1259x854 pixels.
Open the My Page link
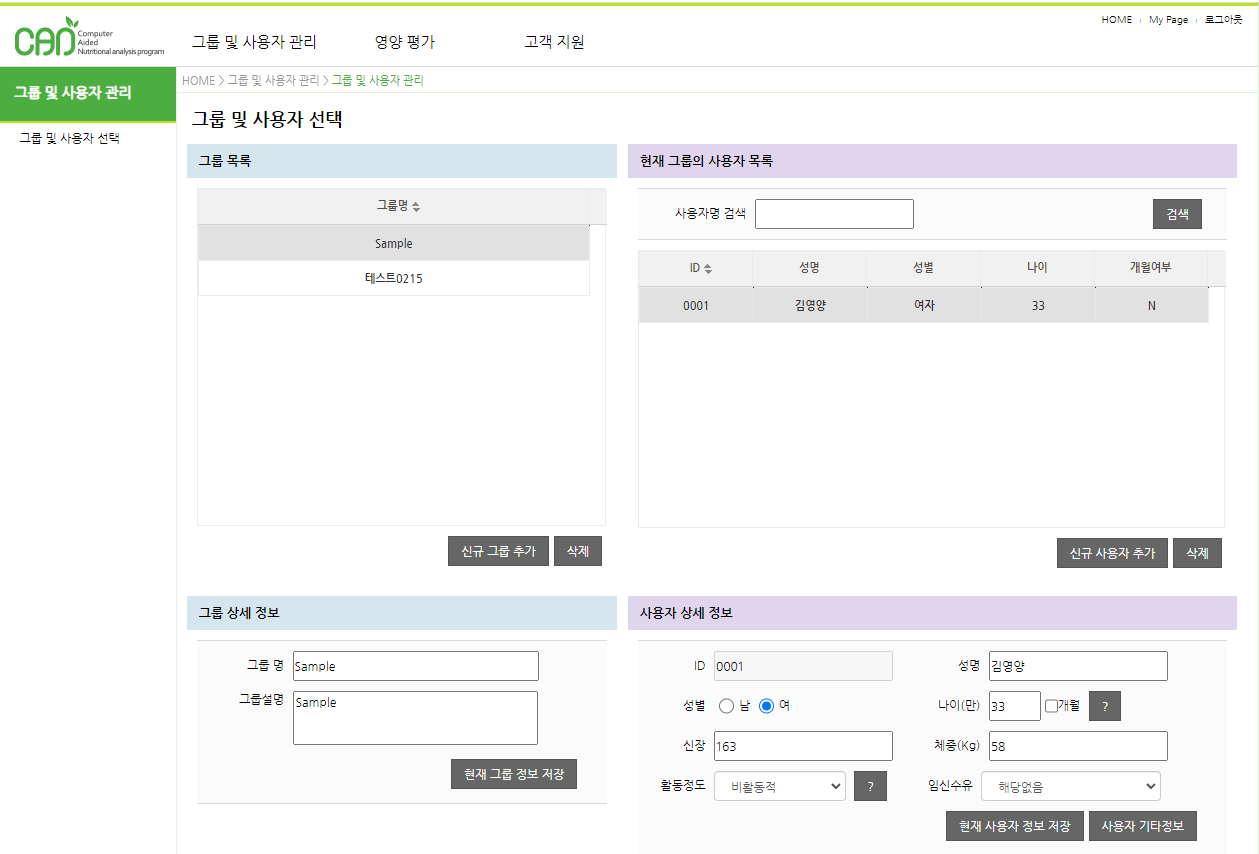[x=1168, y=20]
